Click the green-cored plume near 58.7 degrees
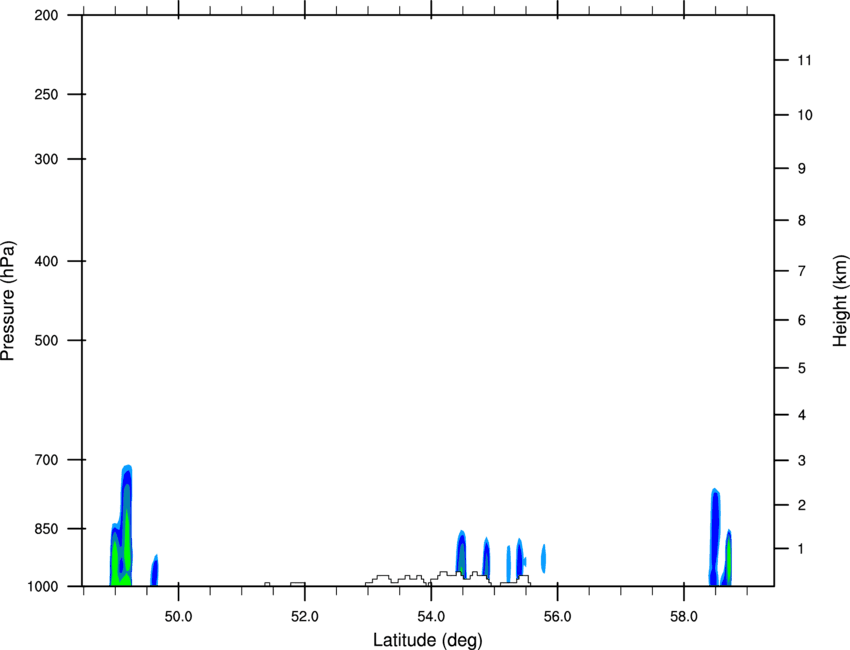 click(728, 558)
